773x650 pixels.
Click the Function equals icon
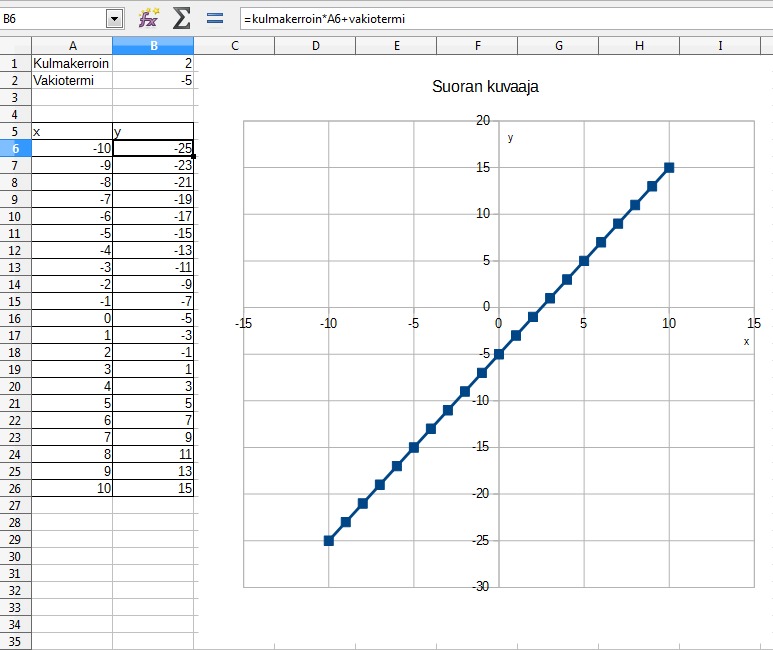(x=215, y=19)
